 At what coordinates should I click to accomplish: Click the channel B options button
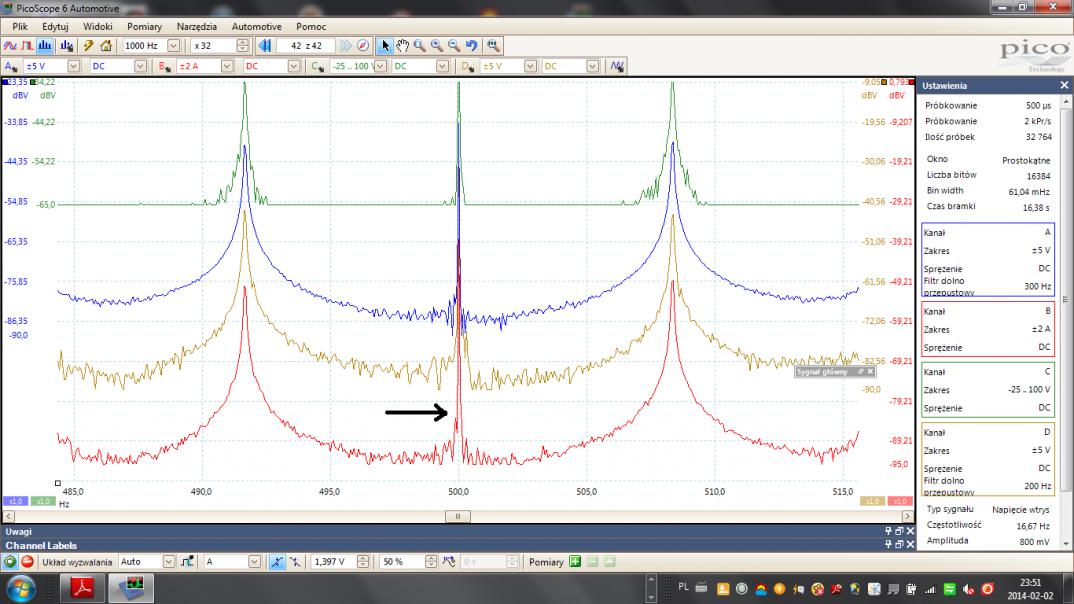click(x=163, y=66)
